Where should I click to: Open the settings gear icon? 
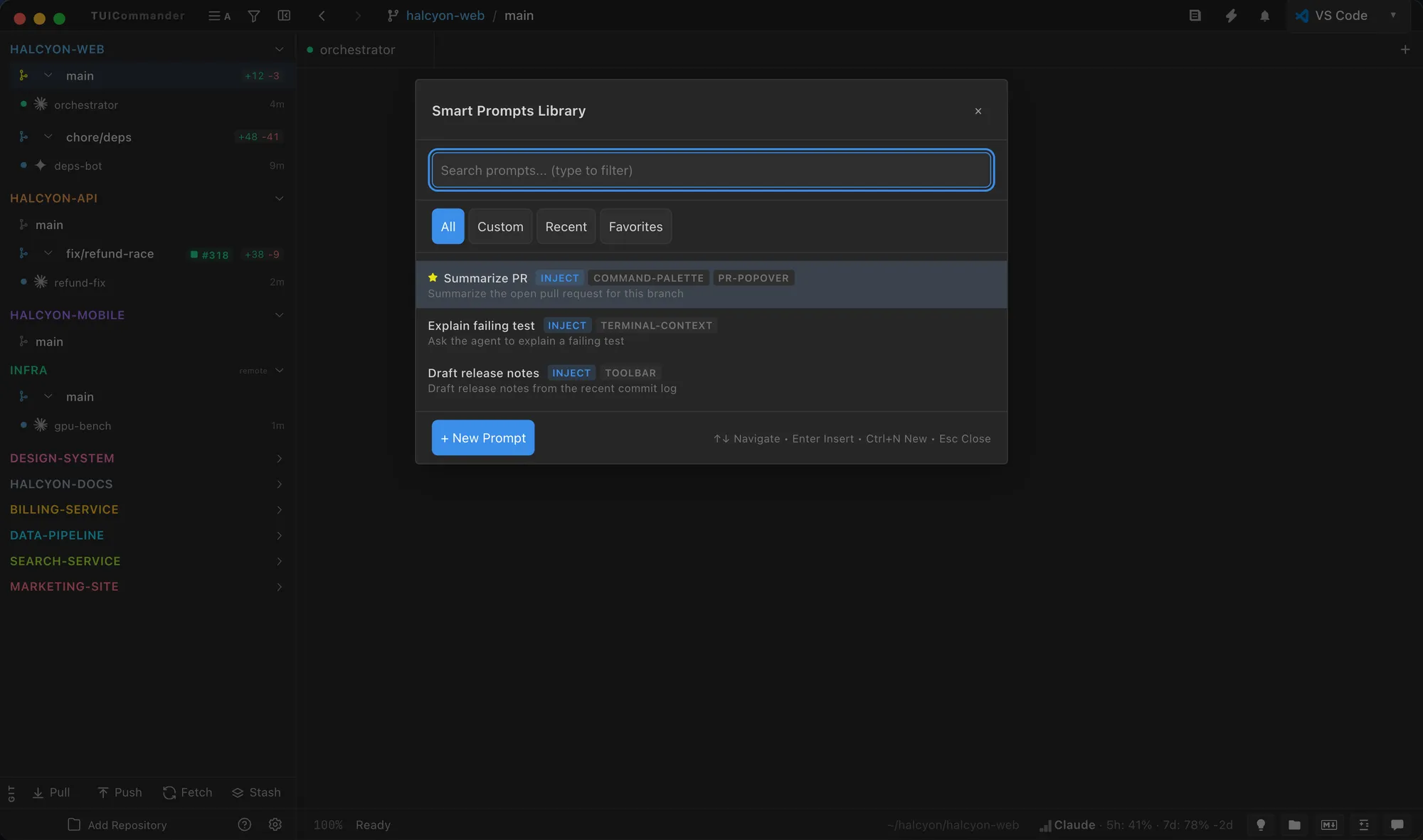(x=275, y=824)
